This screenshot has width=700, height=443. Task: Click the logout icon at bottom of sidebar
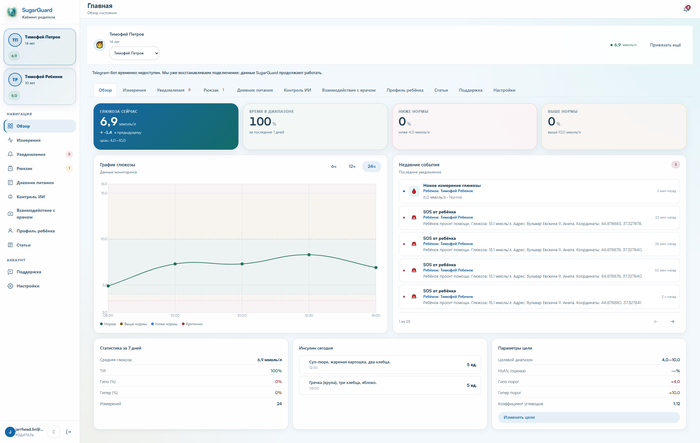[x=68, y=432]
